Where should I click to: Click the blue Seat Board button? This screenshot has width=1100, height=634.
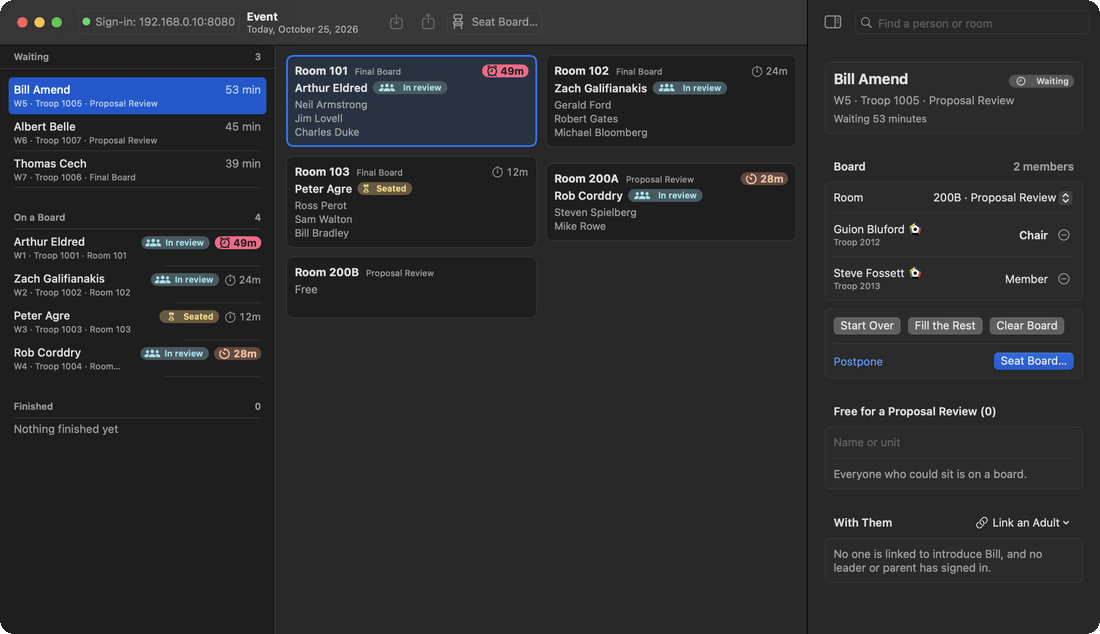(1033, 361)
